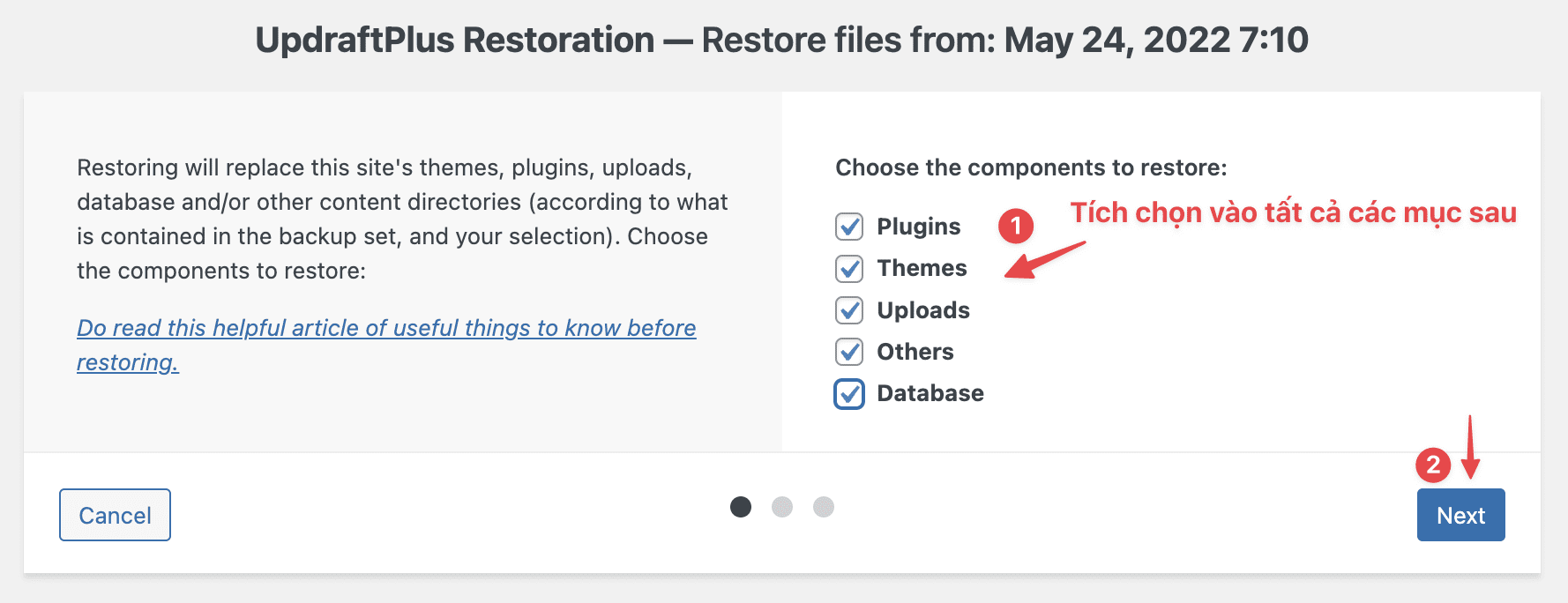Click the third step indicator dot

[824, 507]
